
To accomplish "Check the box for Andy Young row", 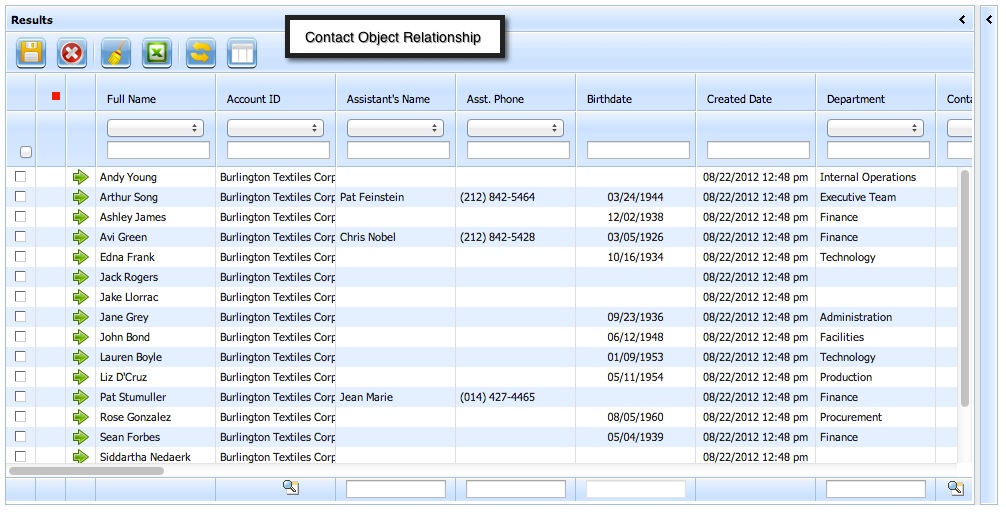I will coord(20,177).
